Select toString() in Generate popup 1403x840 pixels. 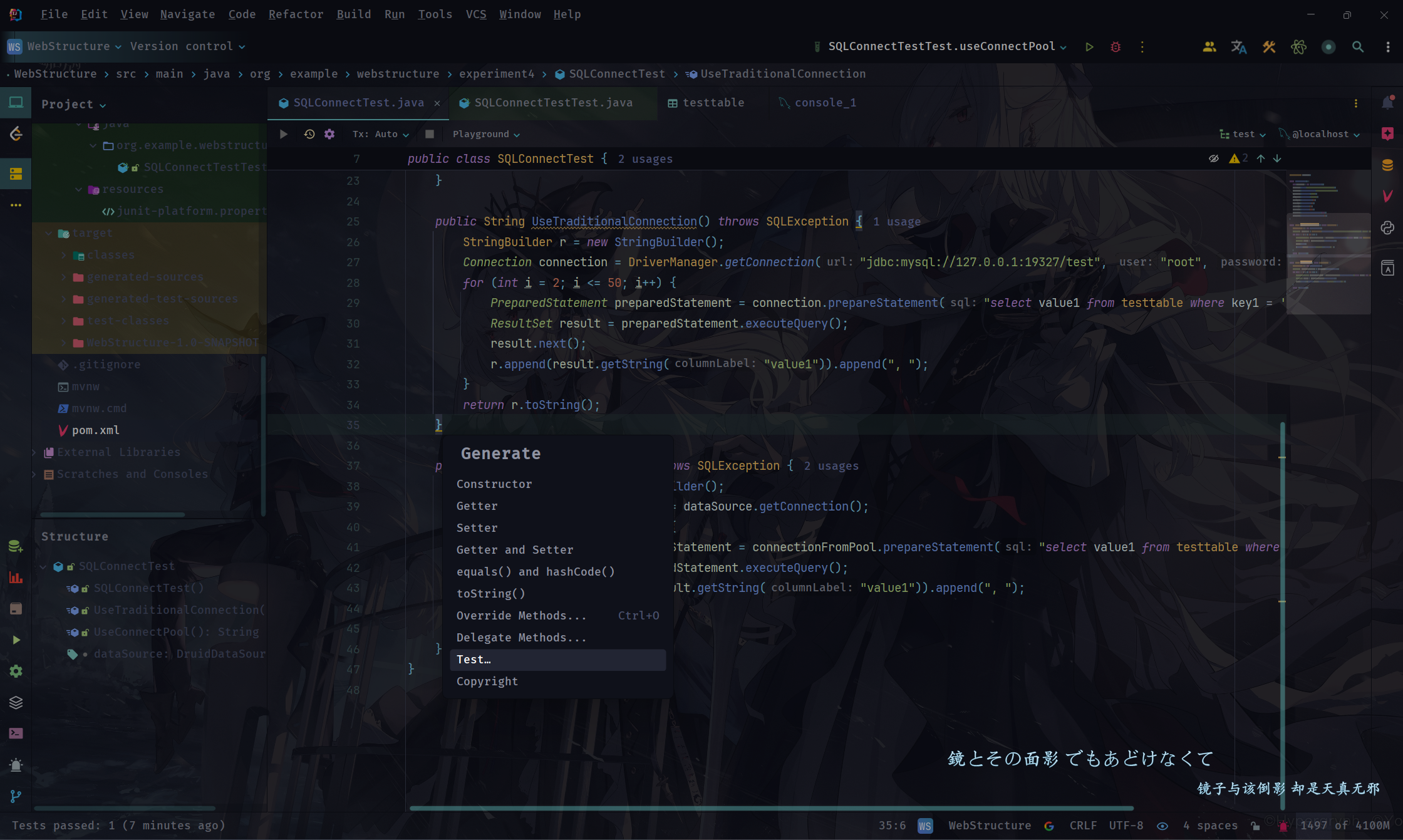tap(557, 594)
